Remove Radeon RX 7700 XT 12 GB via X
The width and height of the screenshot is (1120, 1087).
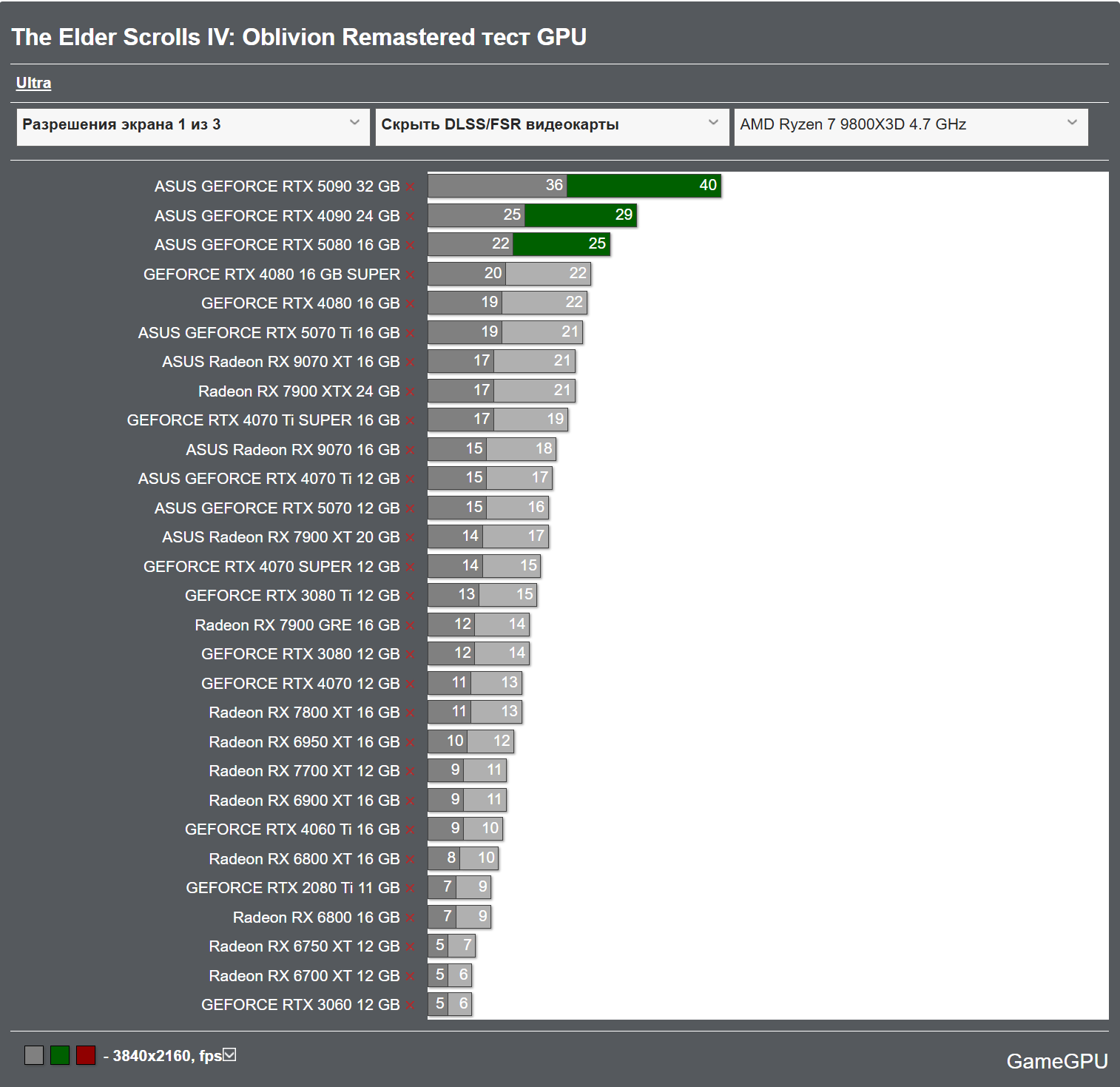click(410, 772)
